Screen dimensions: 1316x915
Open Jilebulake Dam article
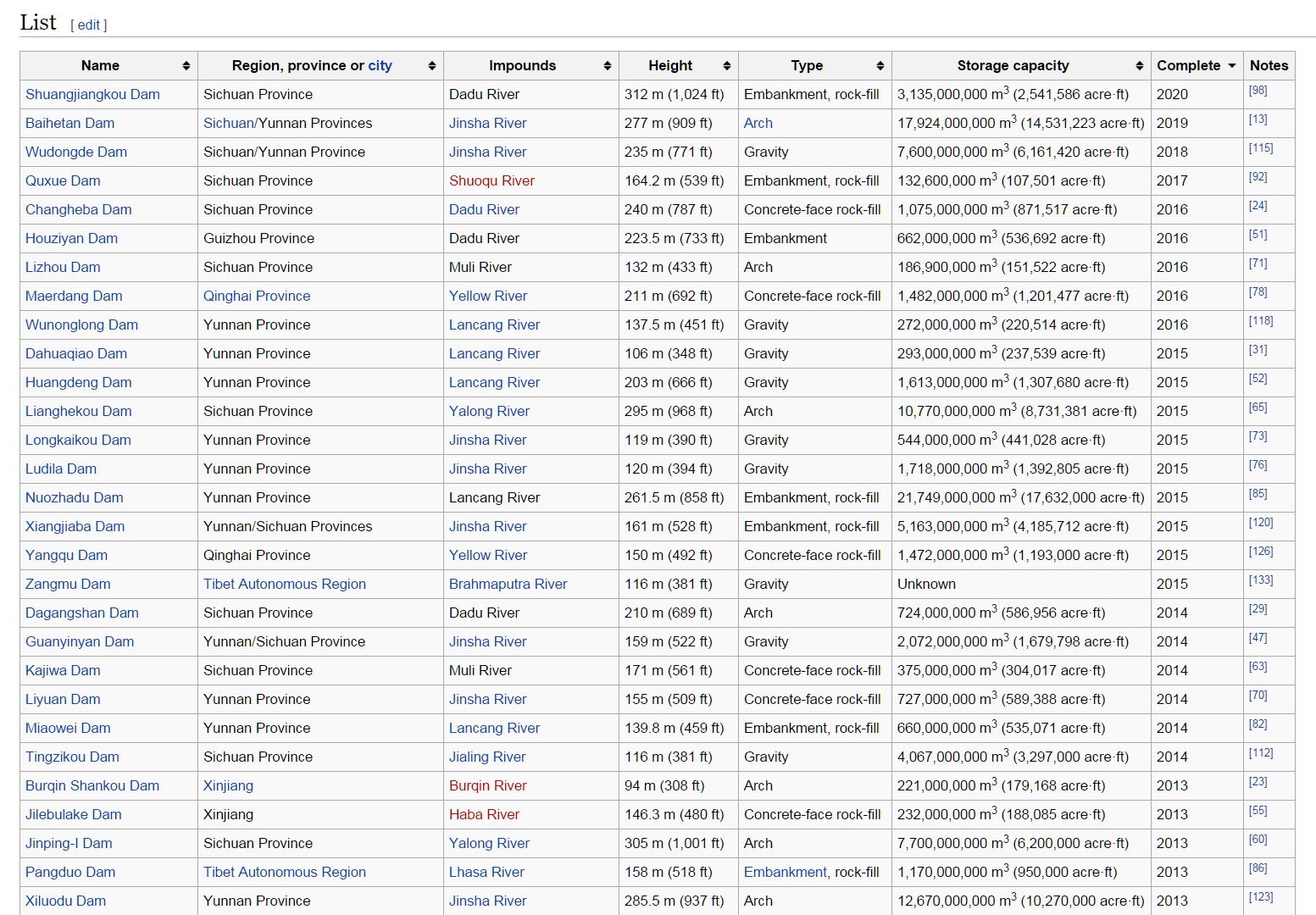click(74, 815)
